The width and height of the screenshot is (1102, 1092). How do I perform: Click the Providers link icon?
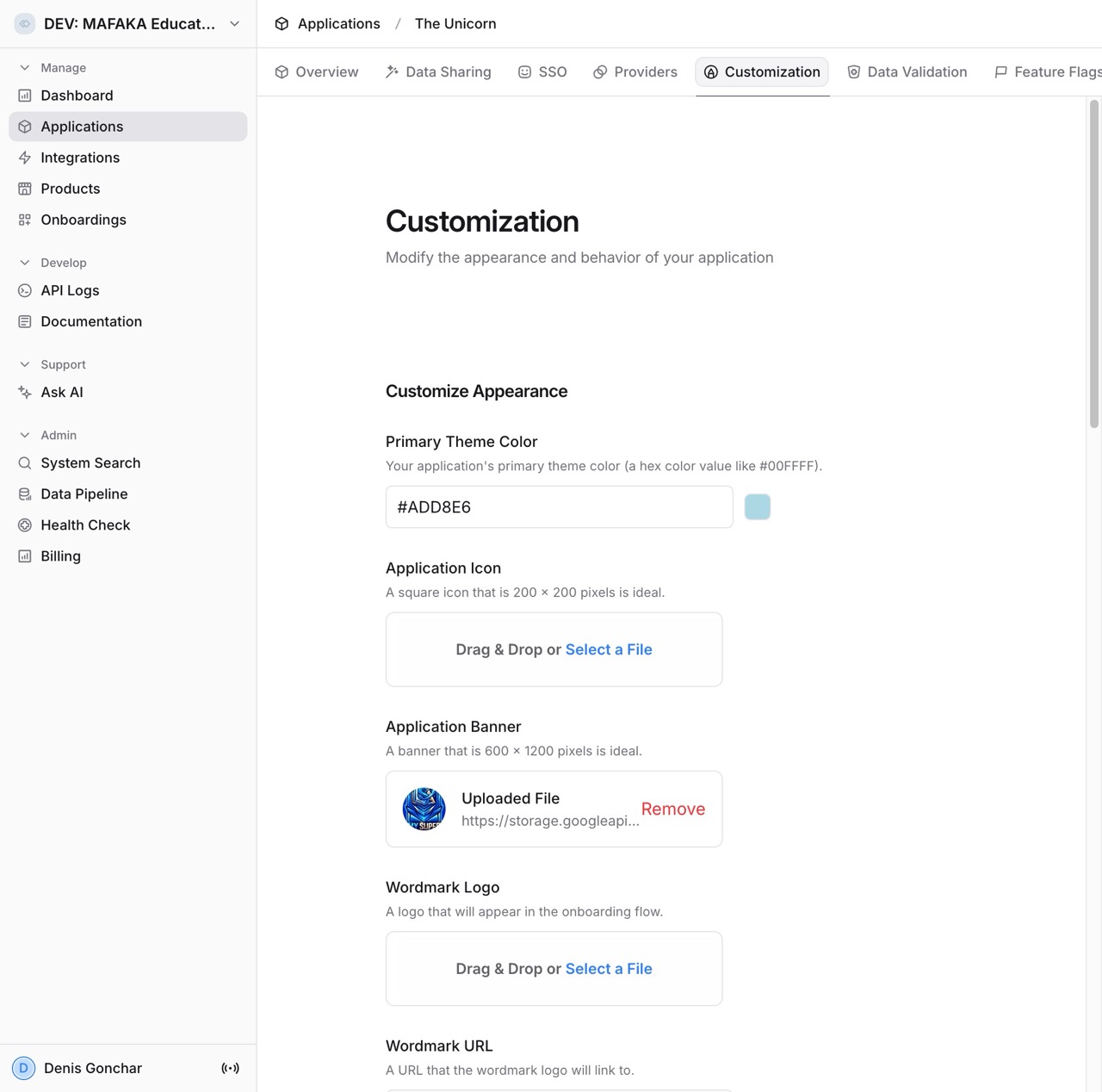[600, 71]
